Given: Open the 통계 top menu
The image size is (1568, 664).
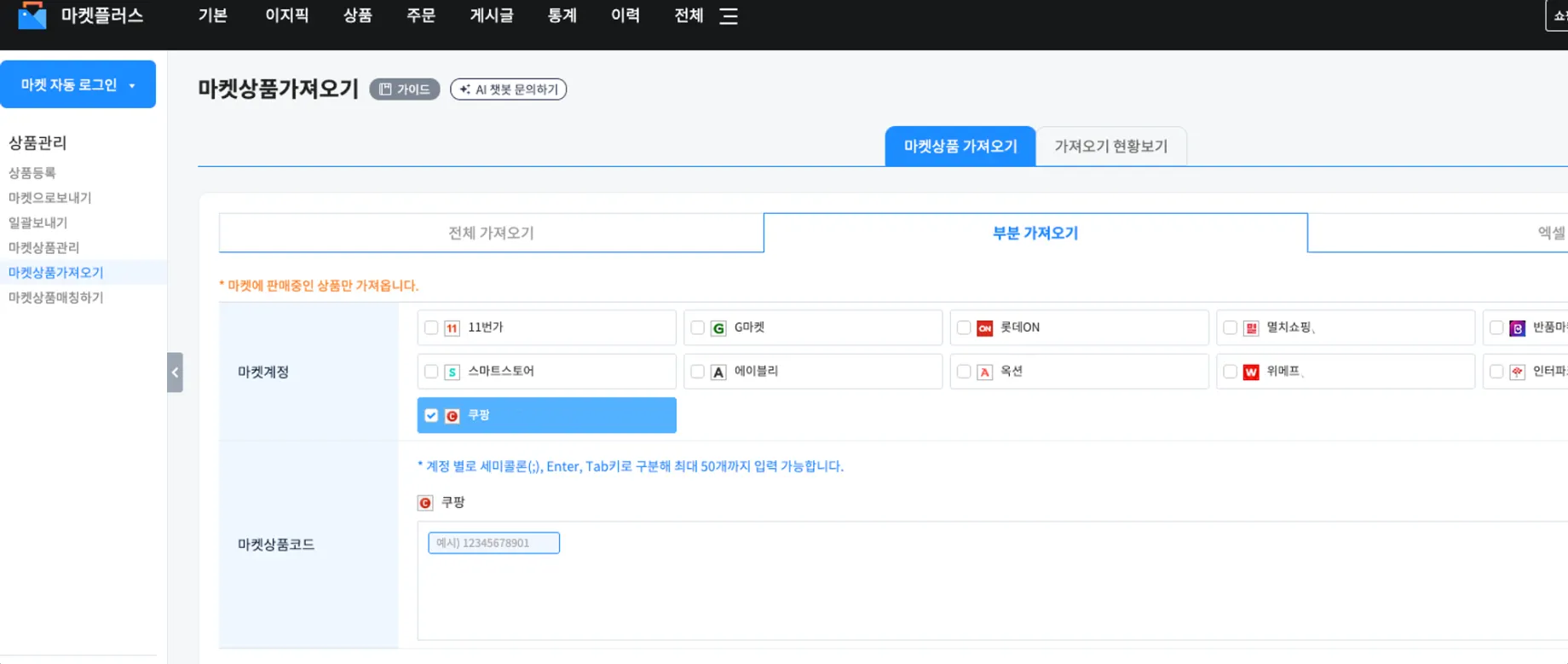Looking at the screenshot, I should [562, 16].
